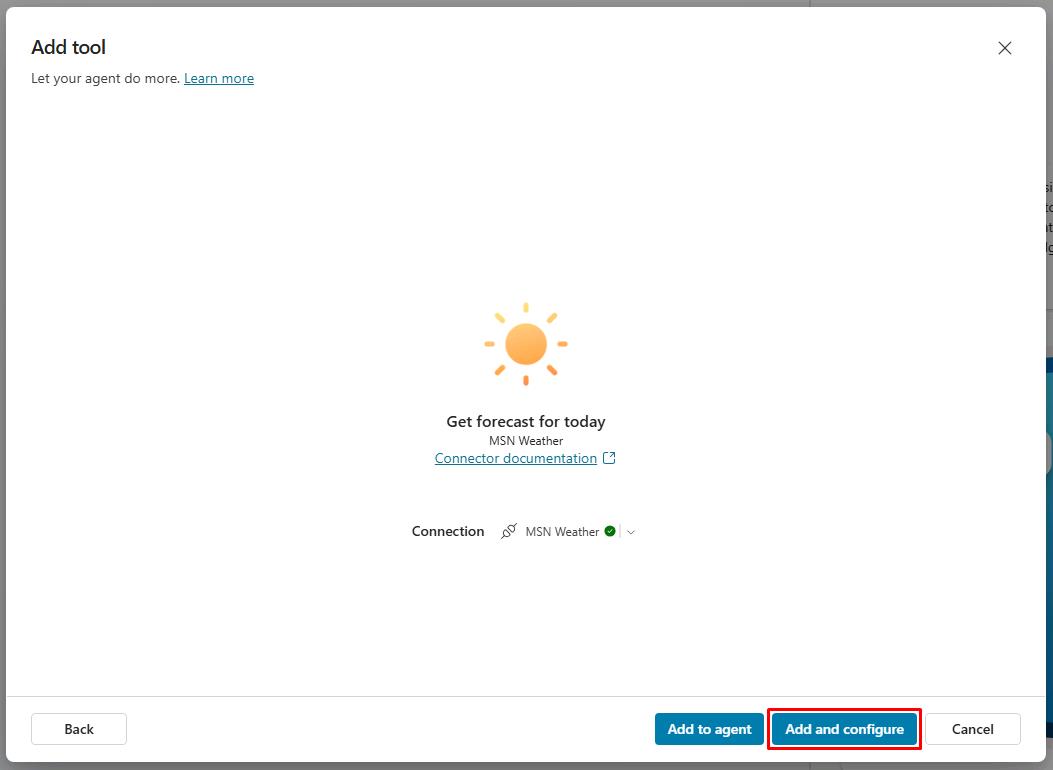This screenshot has width=1053, height=770.
Task: Close the Add tool dialog with X
Action: click(x=1005, y=48)
